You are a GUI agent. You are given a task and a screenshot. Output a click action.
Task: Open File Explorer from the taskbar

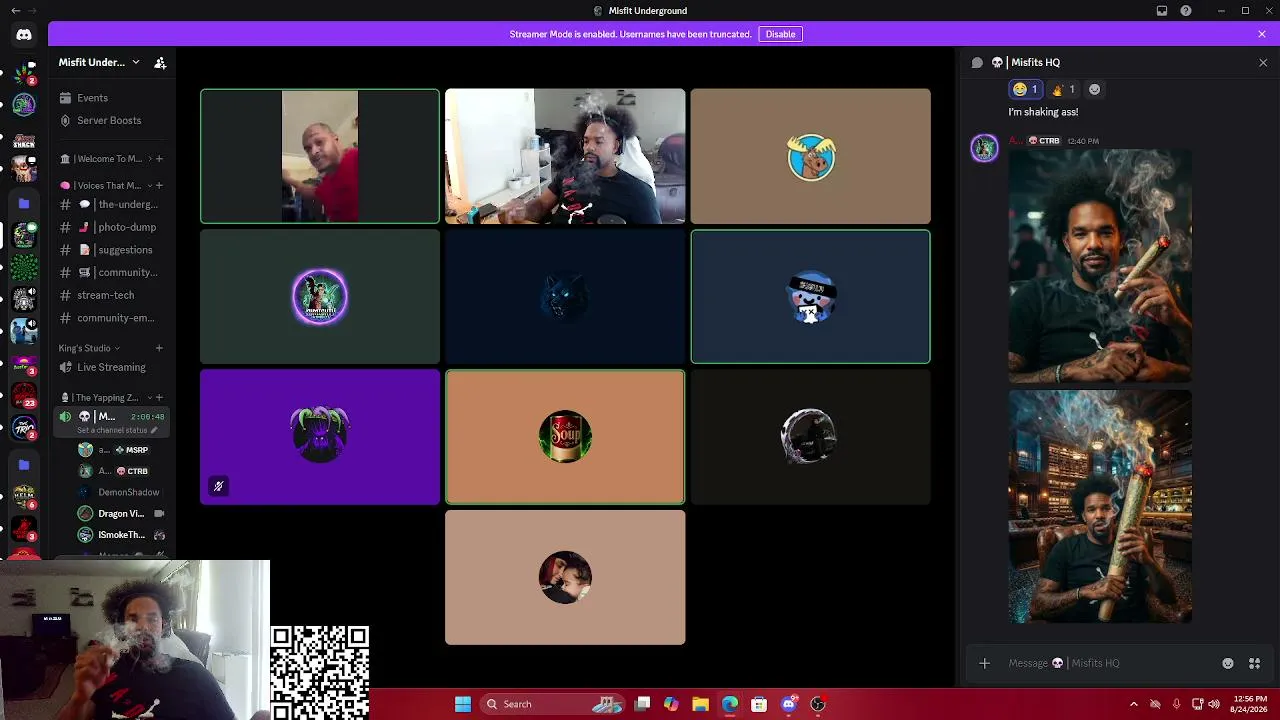tap(700, 704)
